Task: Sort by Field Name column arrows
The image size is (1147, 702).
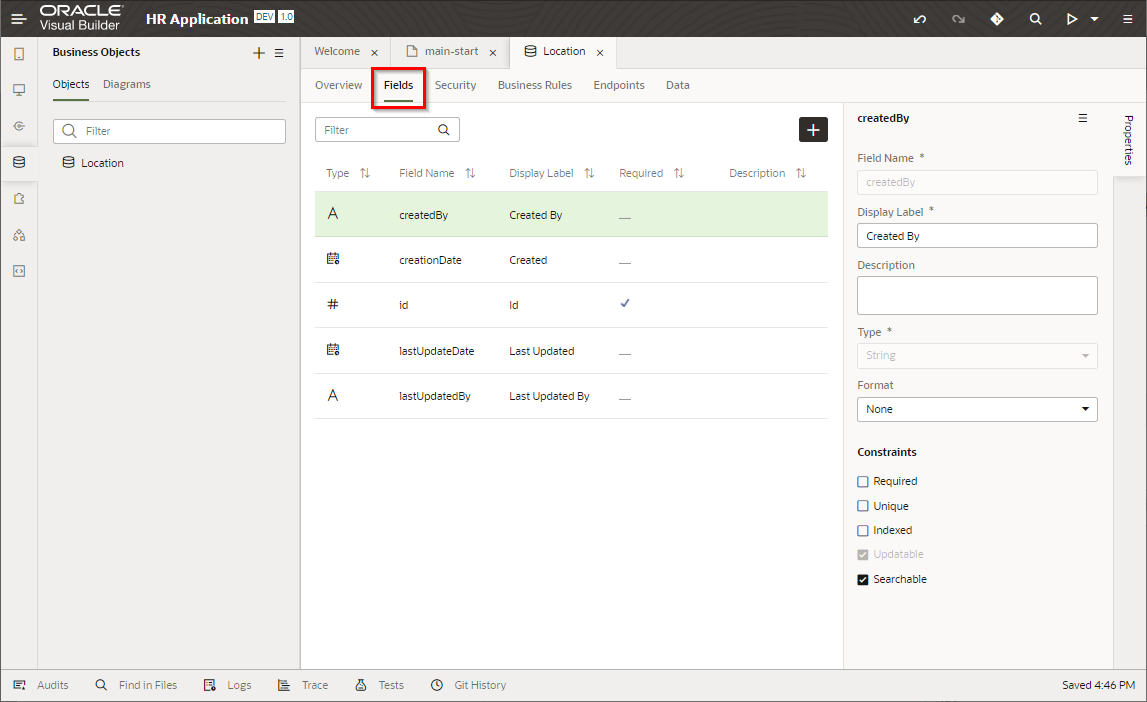Action: point(470,173)
